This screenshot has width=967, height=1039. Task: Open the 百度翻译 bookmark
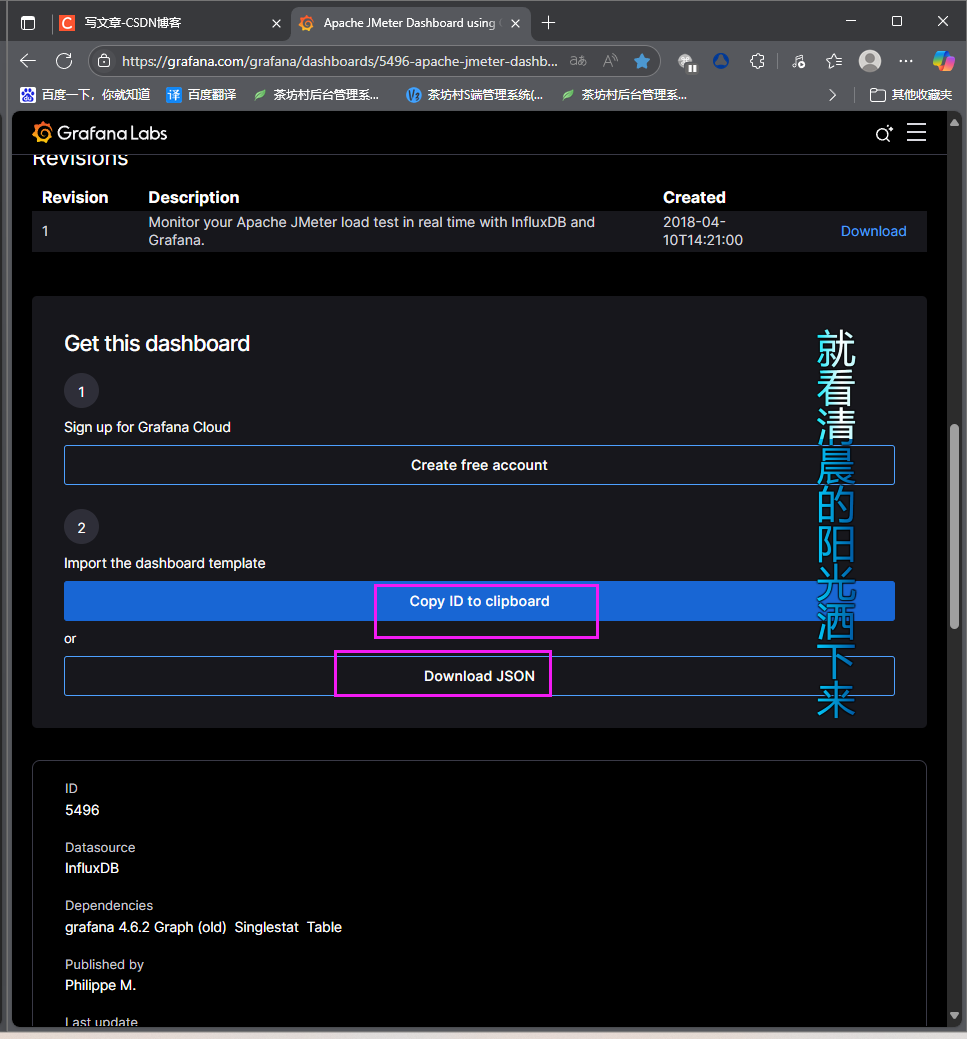coord(201,95)
